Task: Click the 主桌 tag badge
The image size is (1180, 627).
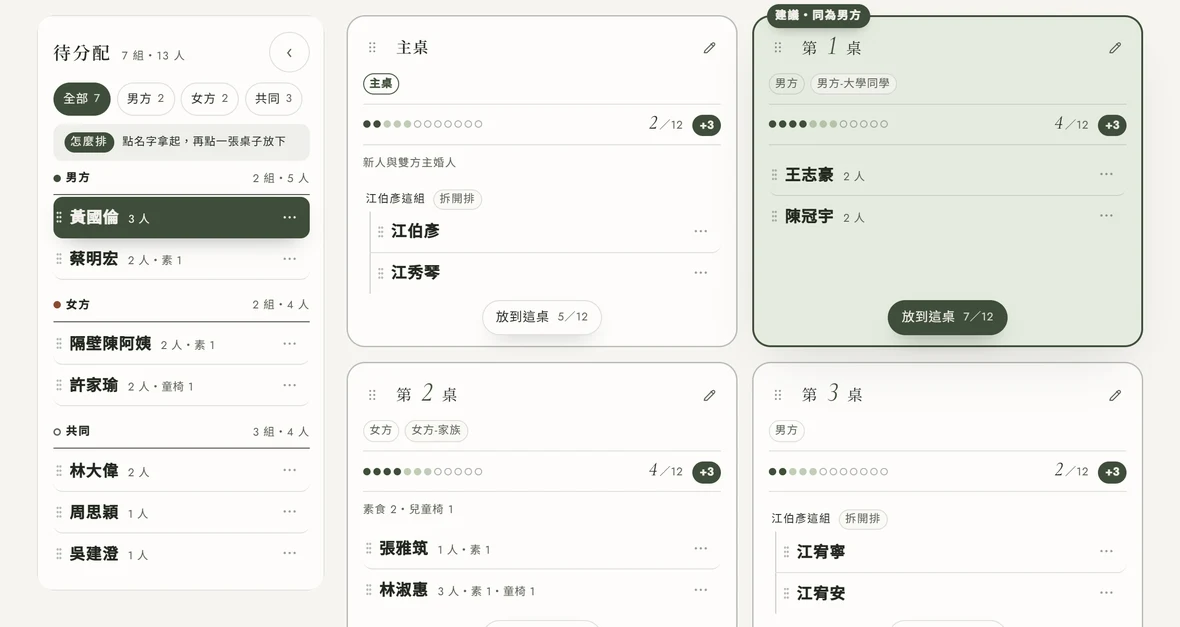Action: click(382, 84)
